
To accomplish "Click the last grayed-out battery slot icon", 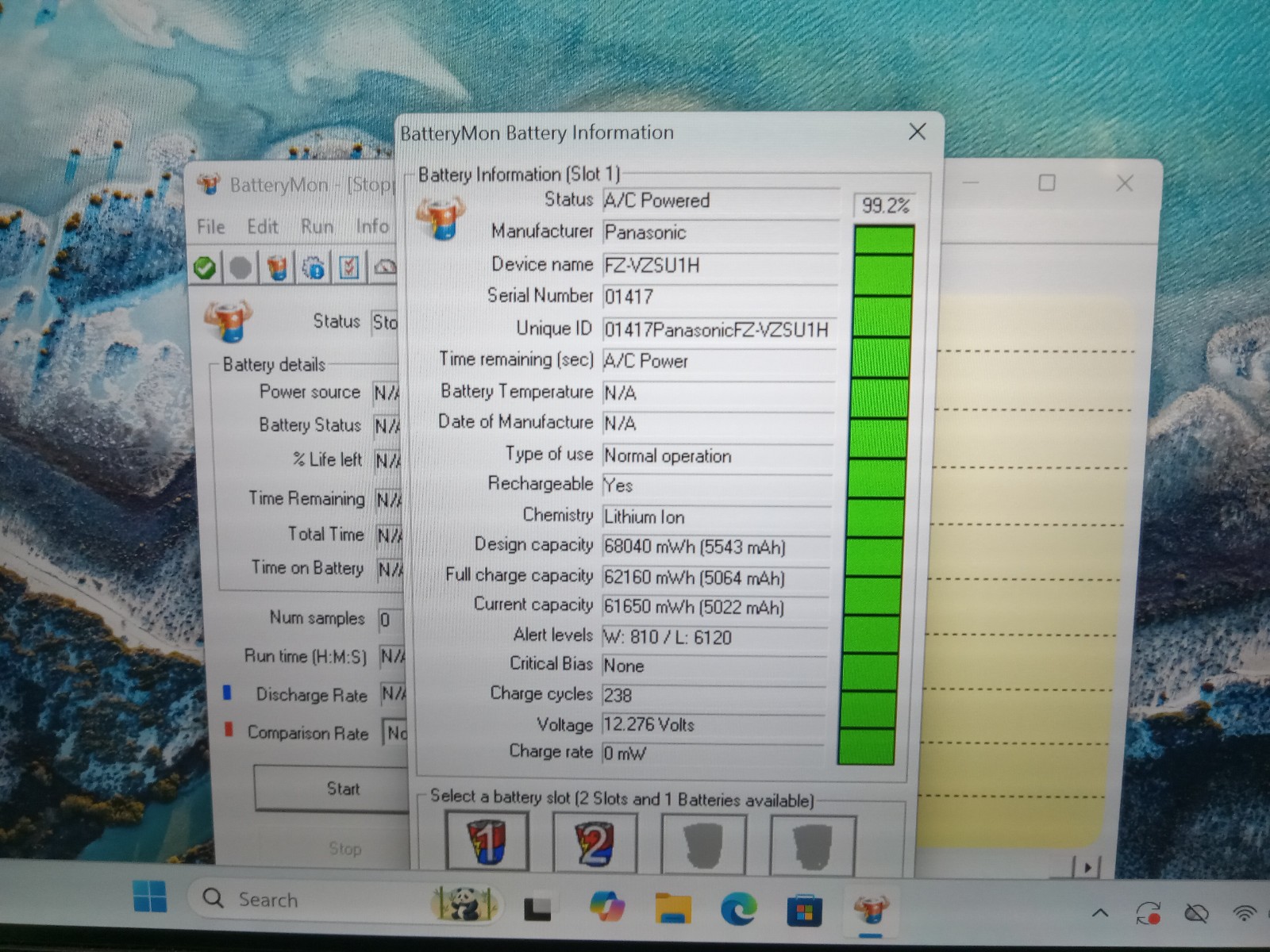I will (813, 846).
